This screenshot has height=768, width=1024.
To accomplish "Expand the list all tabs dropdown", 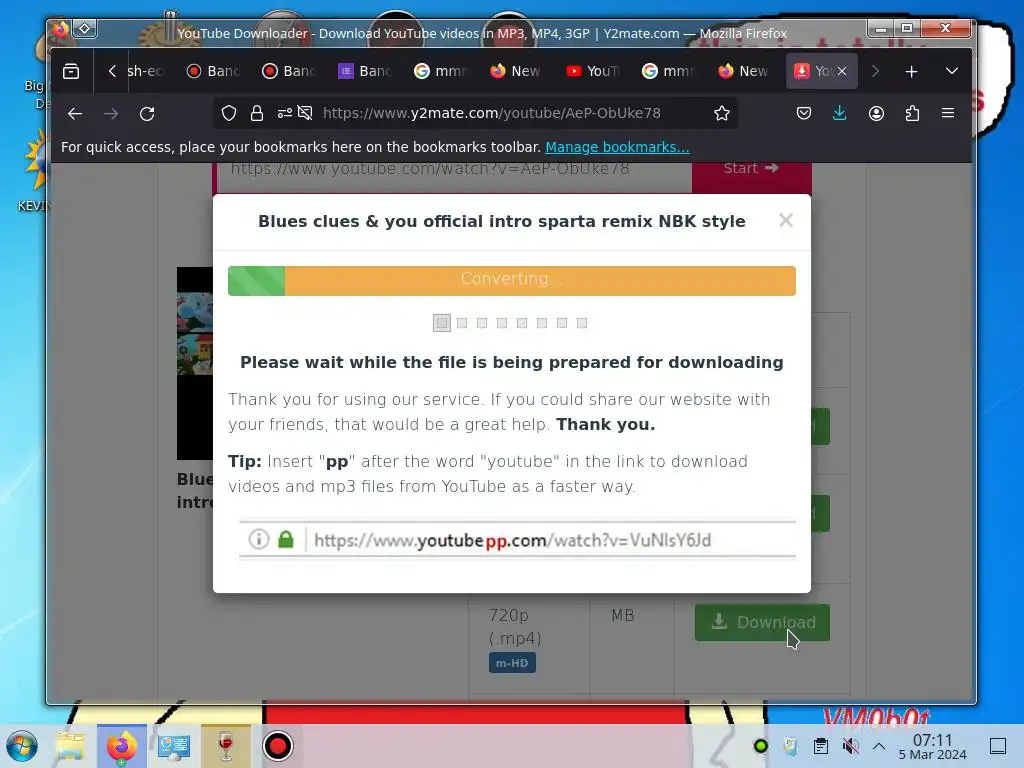I will click(952, 71).
